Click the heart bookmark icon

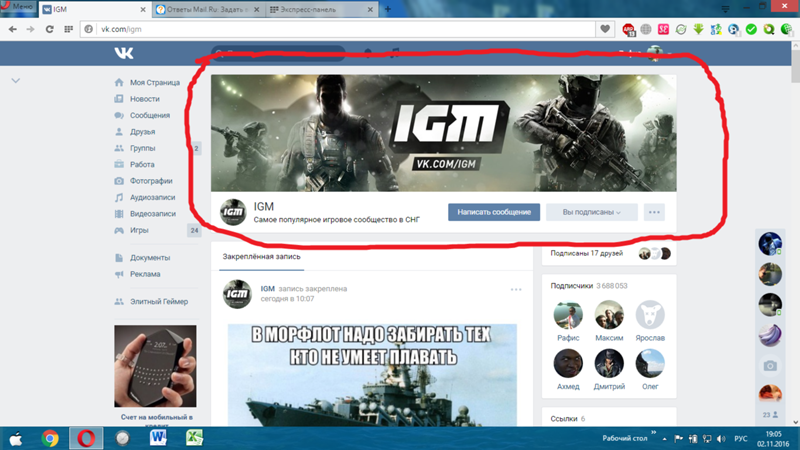[605, 29]
